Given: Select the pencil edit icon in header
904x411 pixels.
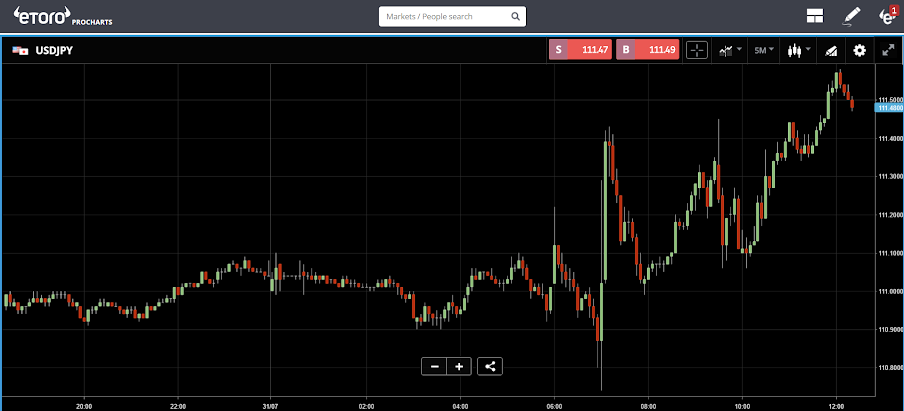Looking at the screenshot, I should (x=852, y=16).
